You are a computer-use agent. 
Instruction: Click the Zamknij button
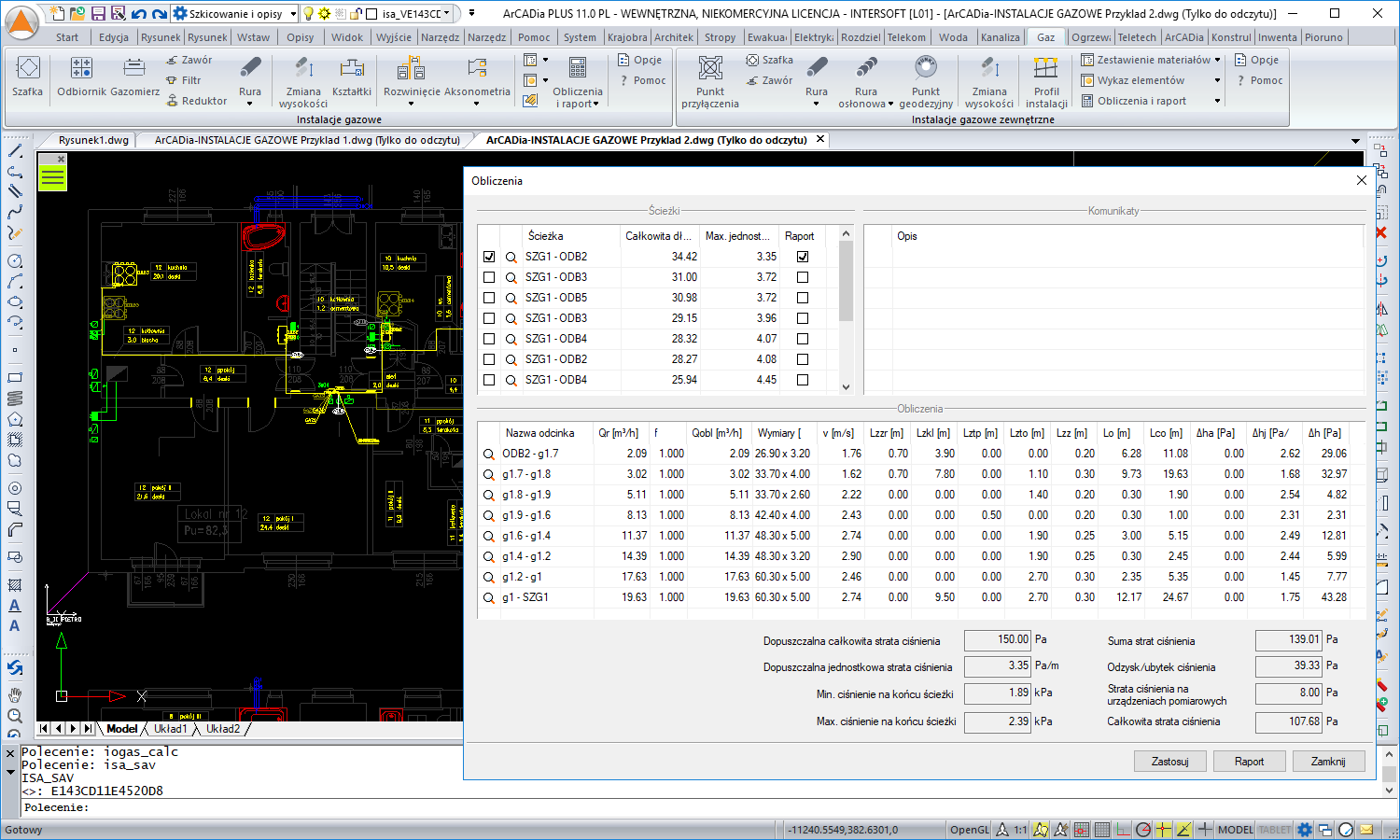point(1328,762)
